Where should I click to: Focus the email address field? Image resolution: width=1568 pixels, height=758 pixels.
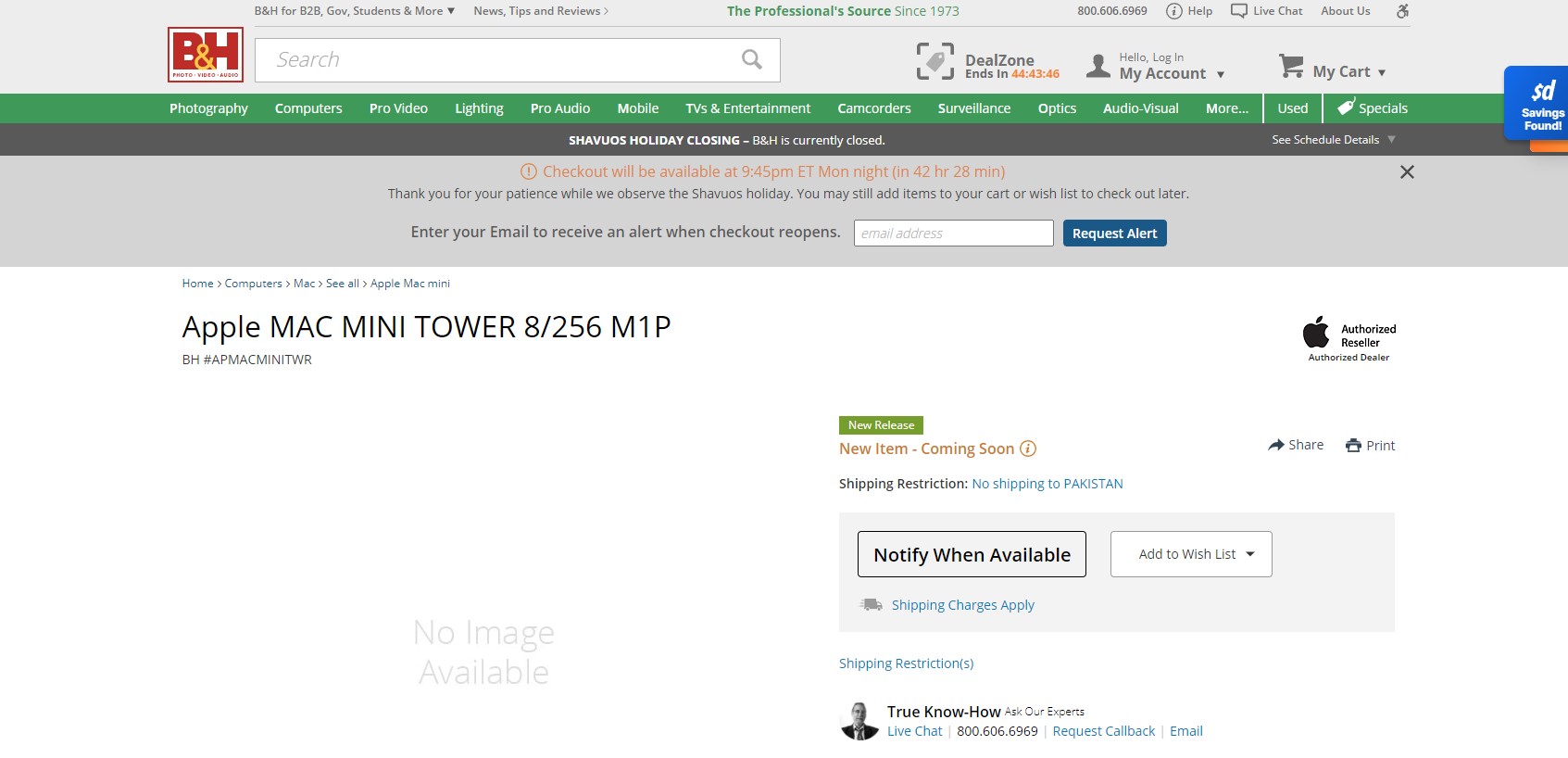tap(954, 234)
